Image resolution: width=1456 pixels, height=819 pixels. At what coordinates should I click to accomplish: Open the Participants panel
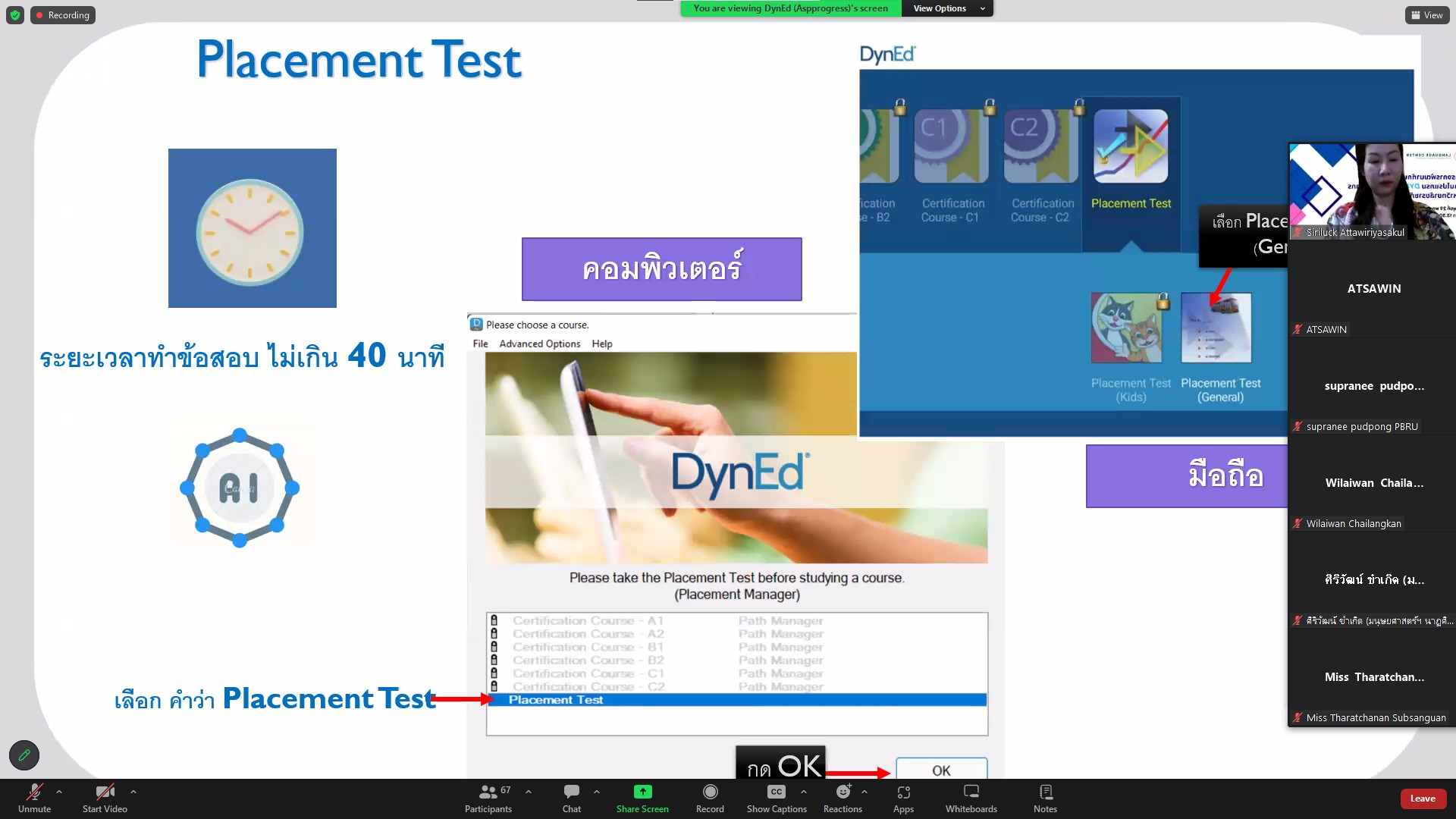pyautogui.click(x=488, y=798)
